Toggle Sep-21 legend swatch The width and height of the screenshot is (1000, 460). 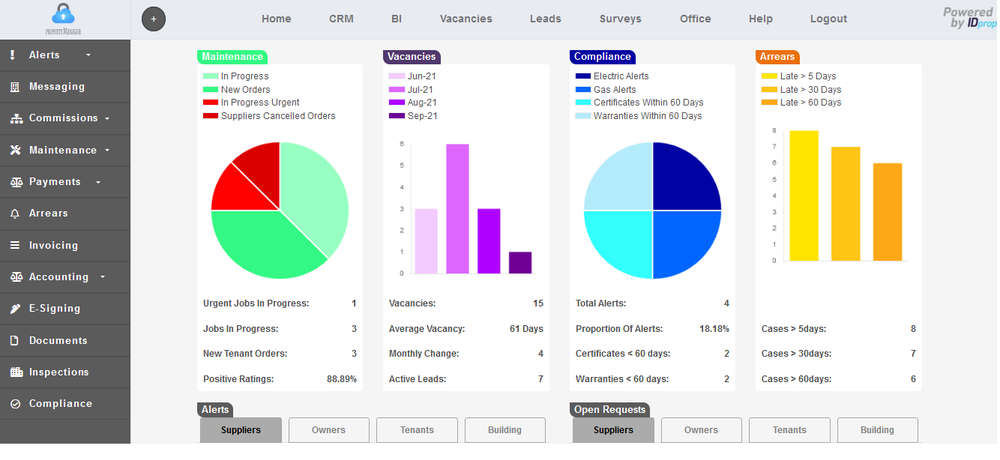pos(397,116)
